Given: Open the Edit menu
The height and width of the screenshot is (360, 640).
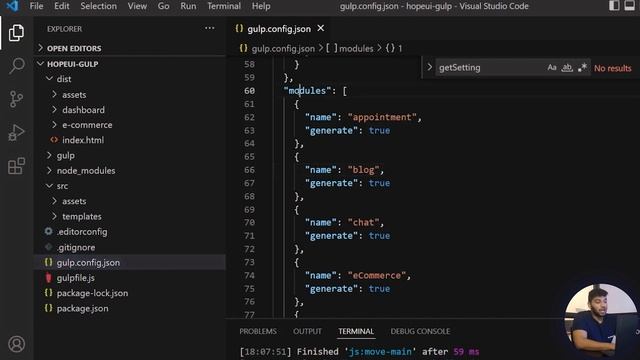Looking at the screenshot, I should pos(62,6).
